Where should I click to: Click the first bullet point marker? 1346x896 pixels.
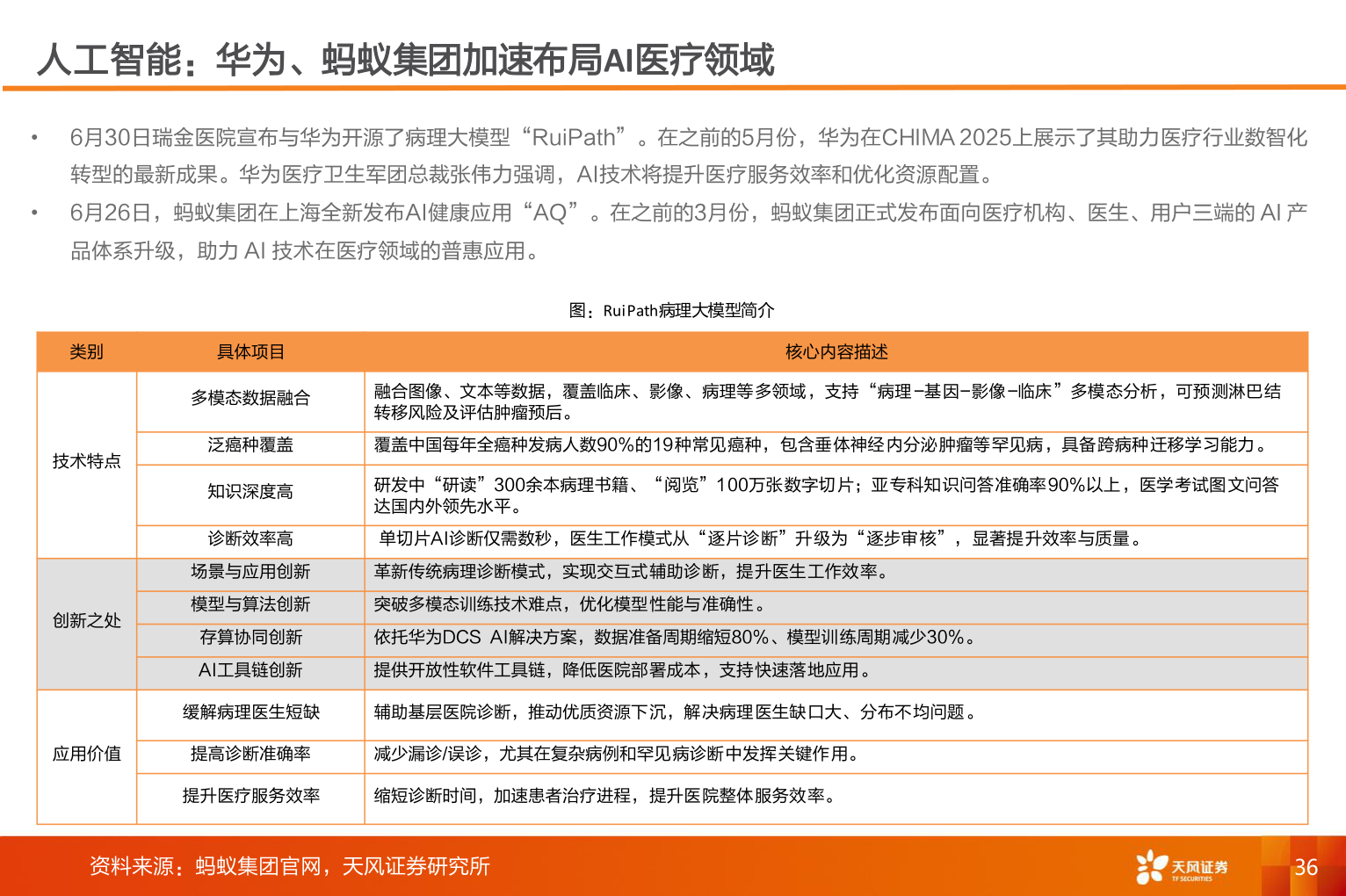[x=35, y=135]
